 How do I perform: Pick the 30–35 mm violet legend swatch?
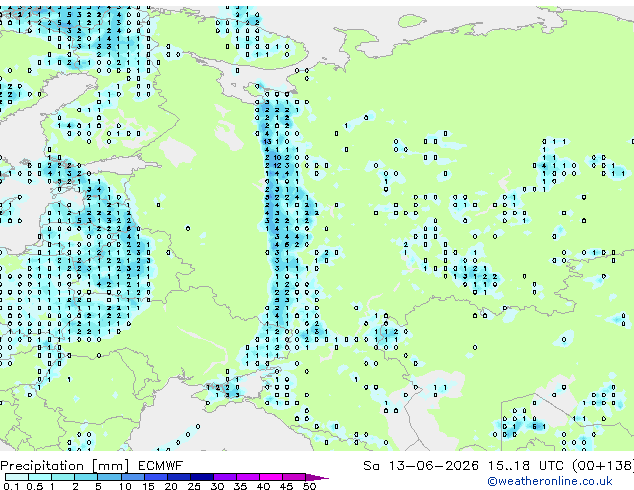tap(225, 477)
